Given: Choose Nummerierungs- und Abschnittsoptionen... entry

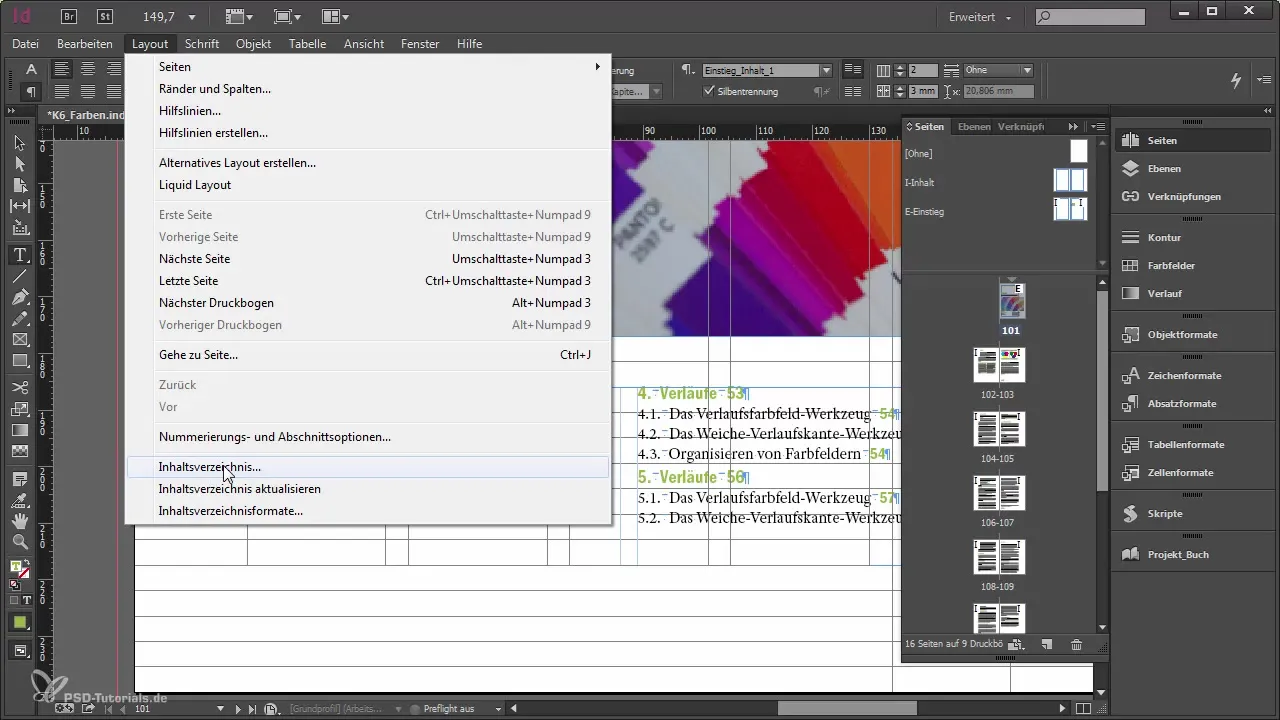Looking at the screenshot, I should tap(368, 437).
